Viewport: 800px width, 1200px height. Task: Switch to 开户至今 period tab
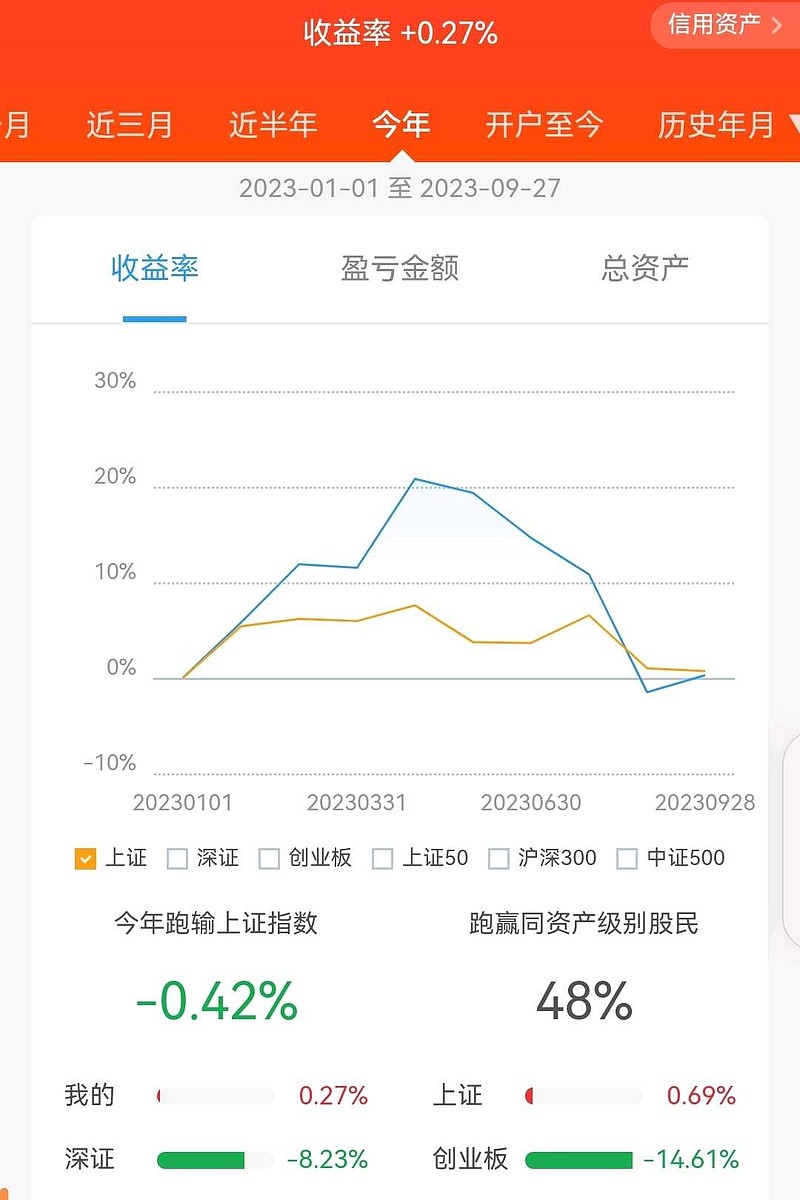[544, 125]
